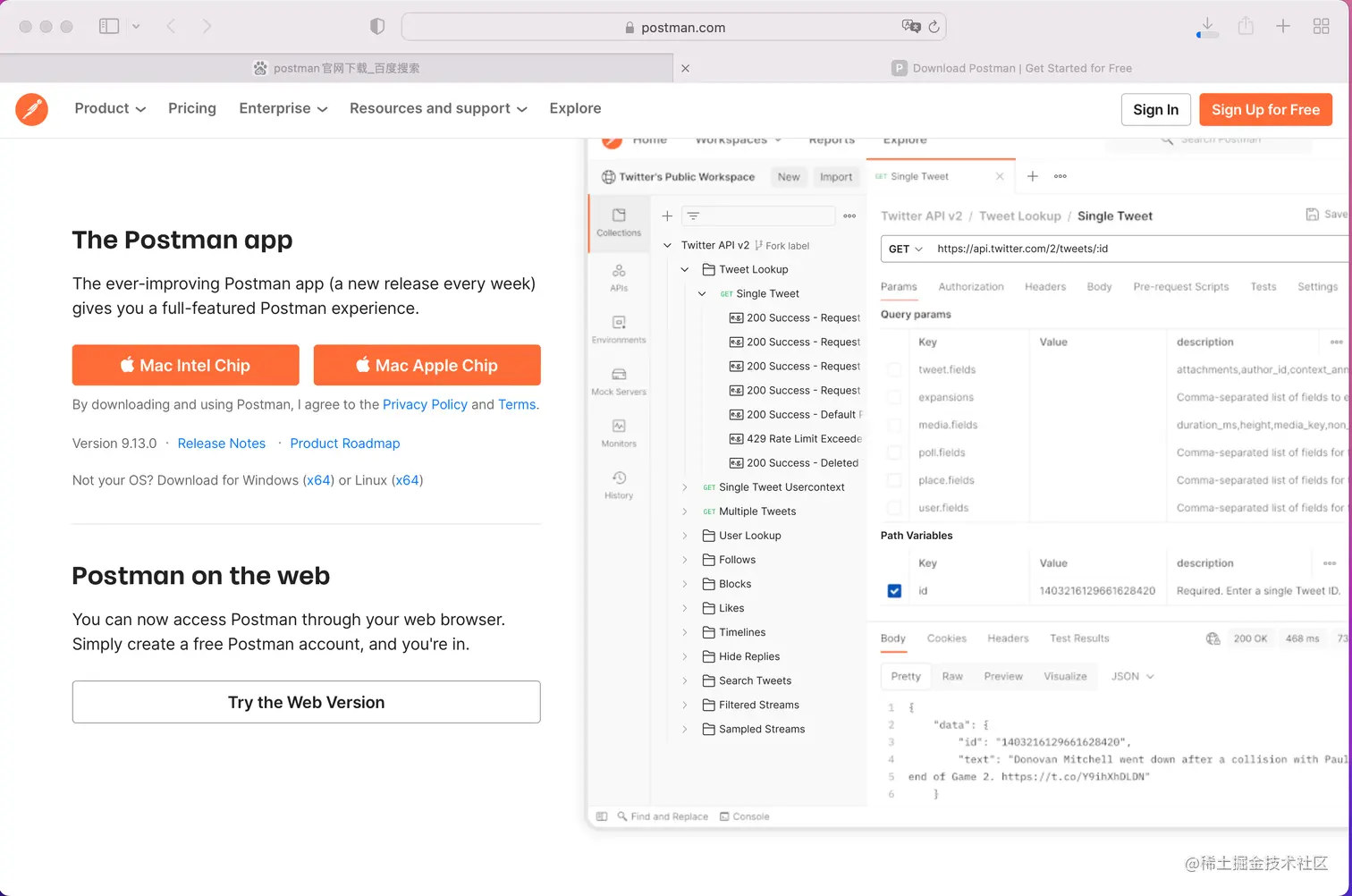Click the Windows x64 download link
The height and width of the screenshot is (896, 1352).
318,480
